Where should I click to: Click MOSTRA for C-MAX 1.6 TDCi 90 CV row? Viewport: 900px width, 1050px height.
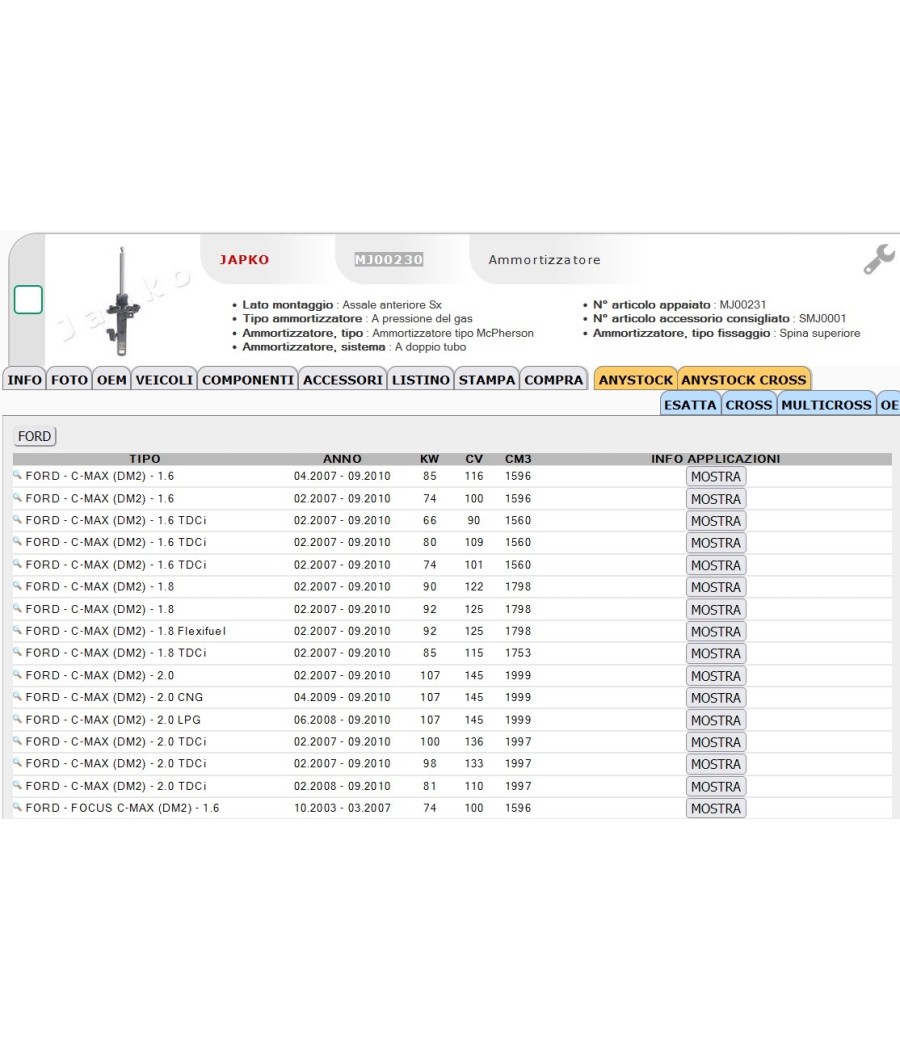click(716, 520)
